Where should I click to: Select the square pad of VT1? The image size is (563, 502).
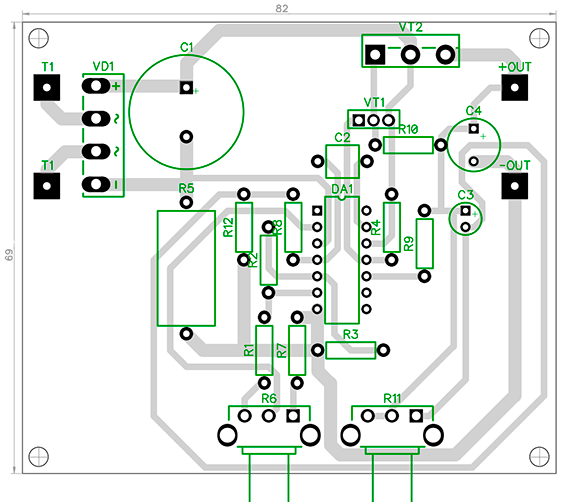tap(359, 120)
